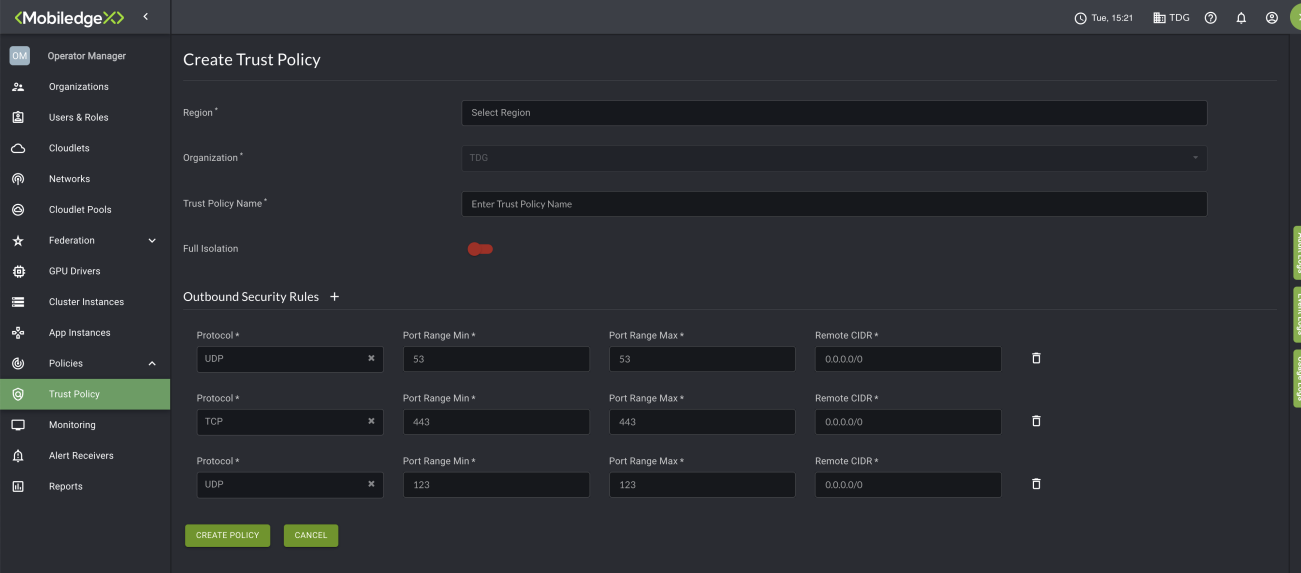The height and width of the screenshot is (573, 1301).
Task: Clear the TCP protocol selection
Action: (x=371, y=422)
